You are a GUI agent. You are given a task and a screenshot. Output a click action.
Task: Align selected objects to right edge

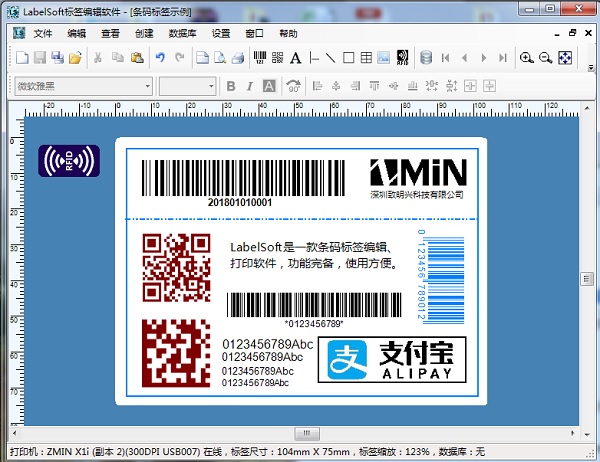point(355,86)
